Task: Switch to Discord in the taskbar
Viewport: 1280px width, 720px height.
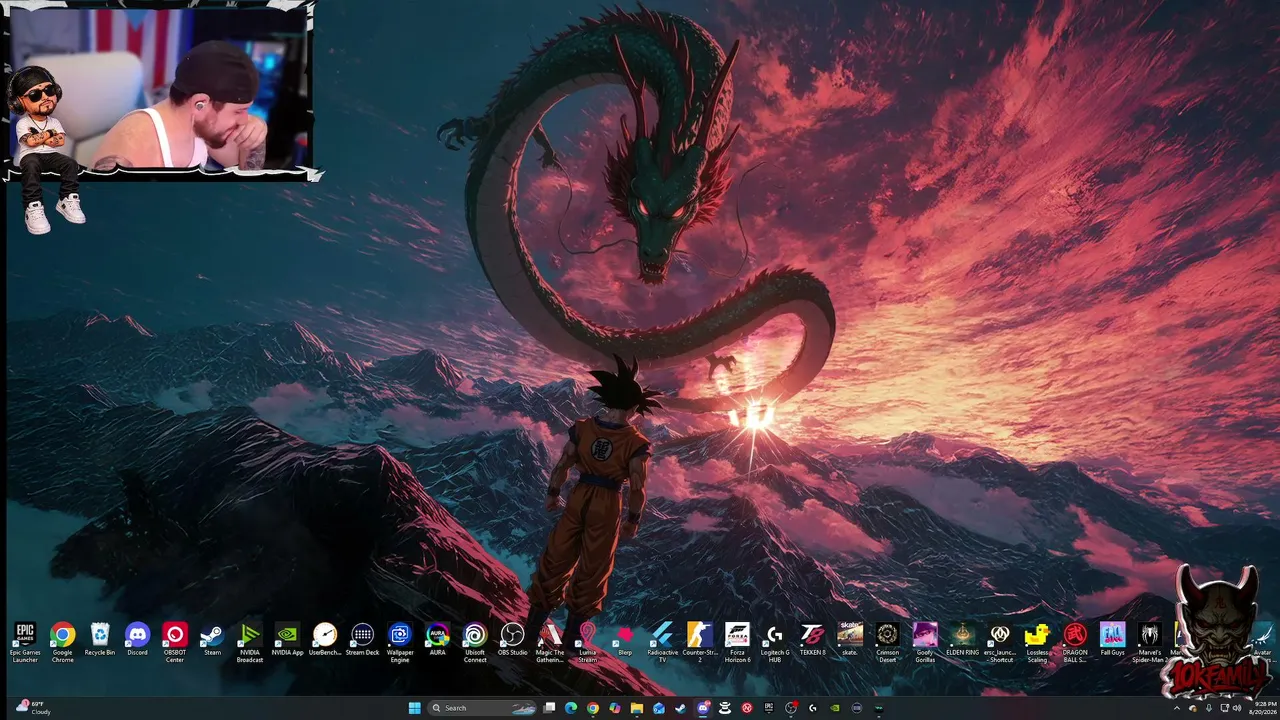Action: (703, 708)
